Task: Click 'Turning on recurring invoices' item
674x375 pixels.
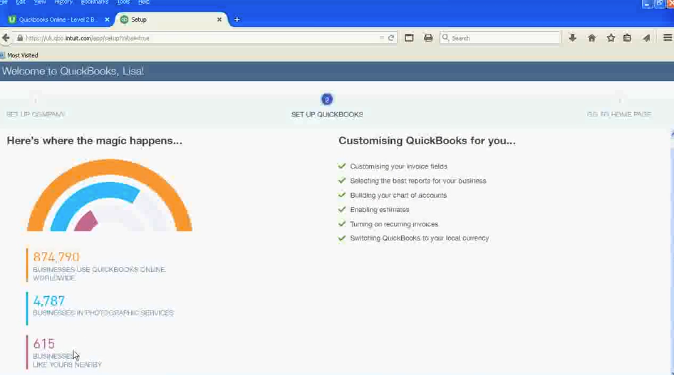Action: (x=394, y=224)
